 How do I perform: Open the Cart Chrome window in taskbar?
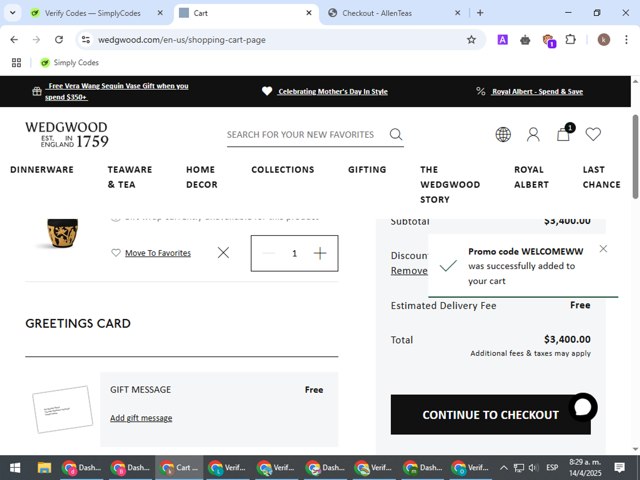179,468
